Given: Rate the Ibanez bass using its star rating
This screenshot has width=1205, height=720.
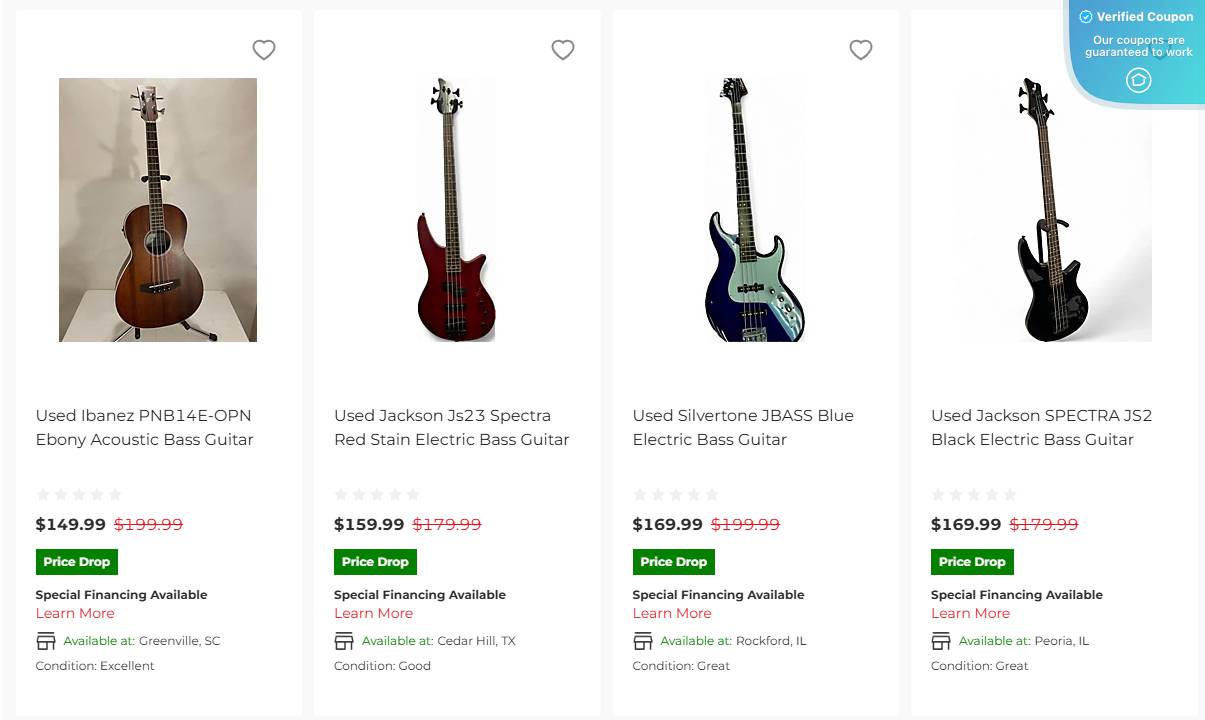Looking at the screenshot, I should 79,494.
